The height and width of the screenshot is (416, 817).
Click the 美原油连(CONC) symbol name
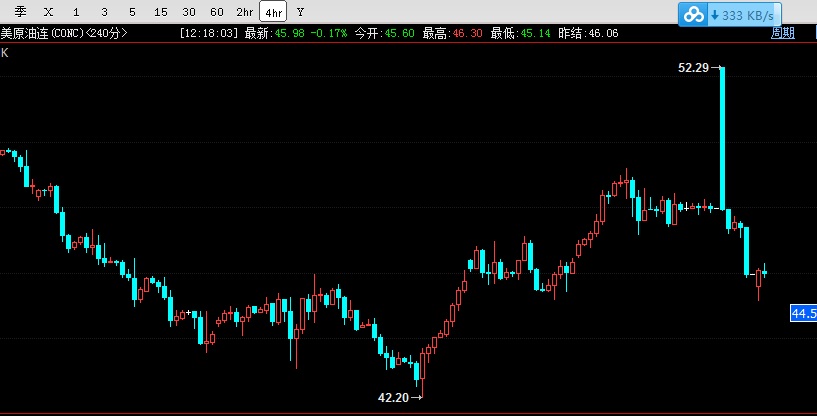click(x=42, y=33)
